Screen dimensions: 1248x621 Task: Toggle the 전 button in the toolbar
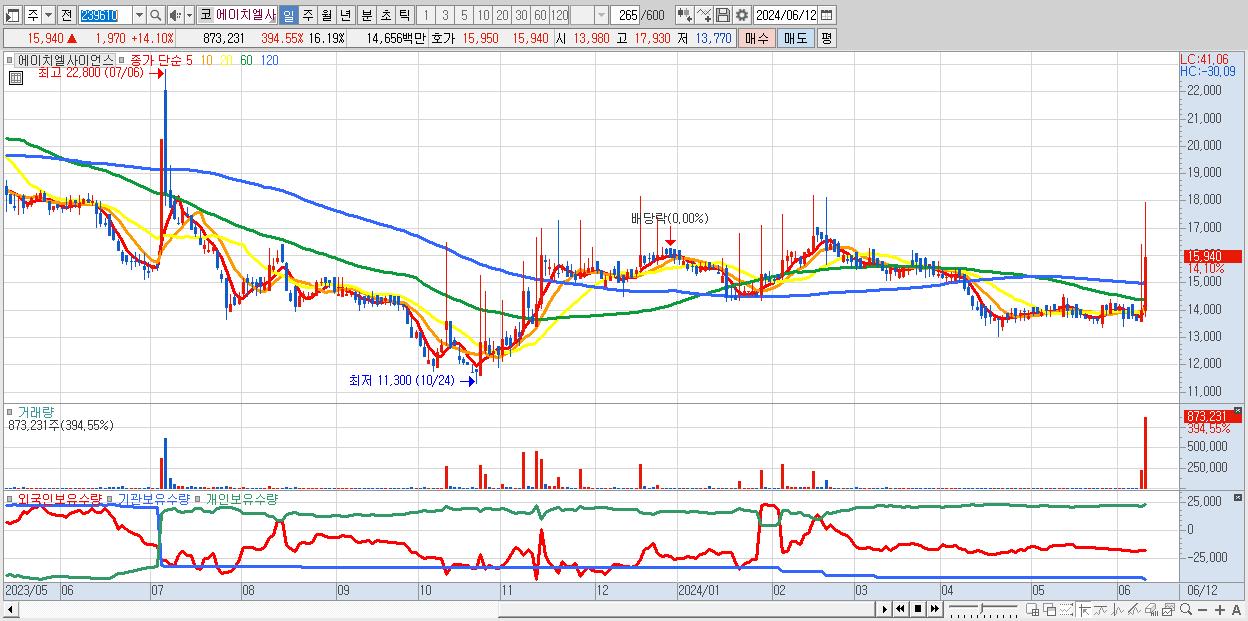click(65, 15)
